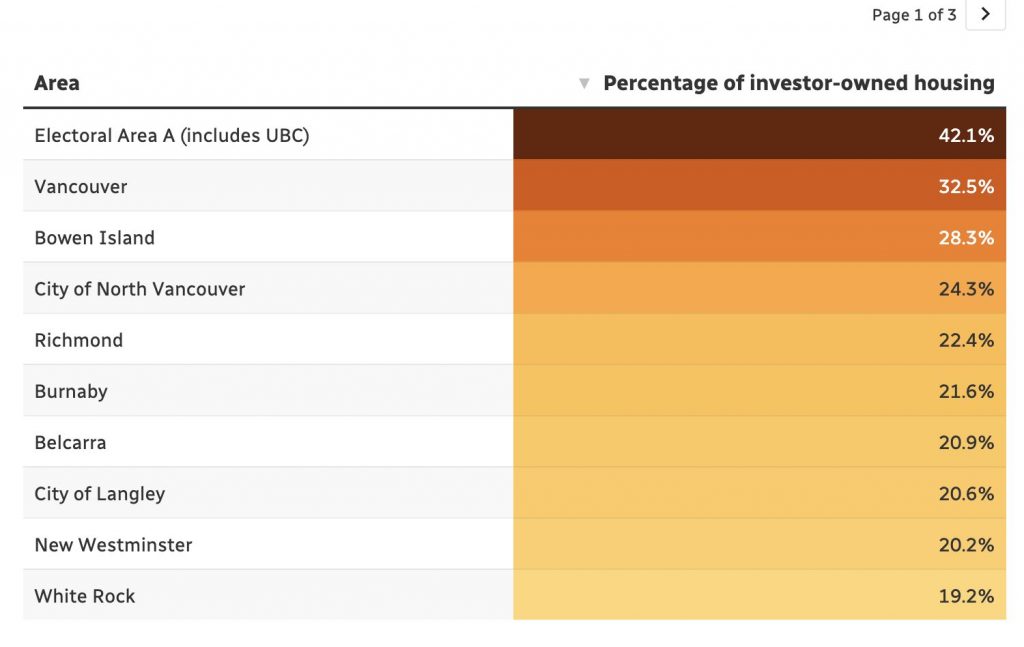The width and height of the screenshot is (1024, 647).
Task: Go to next page using chevron arrow
Action: [985, 15]
